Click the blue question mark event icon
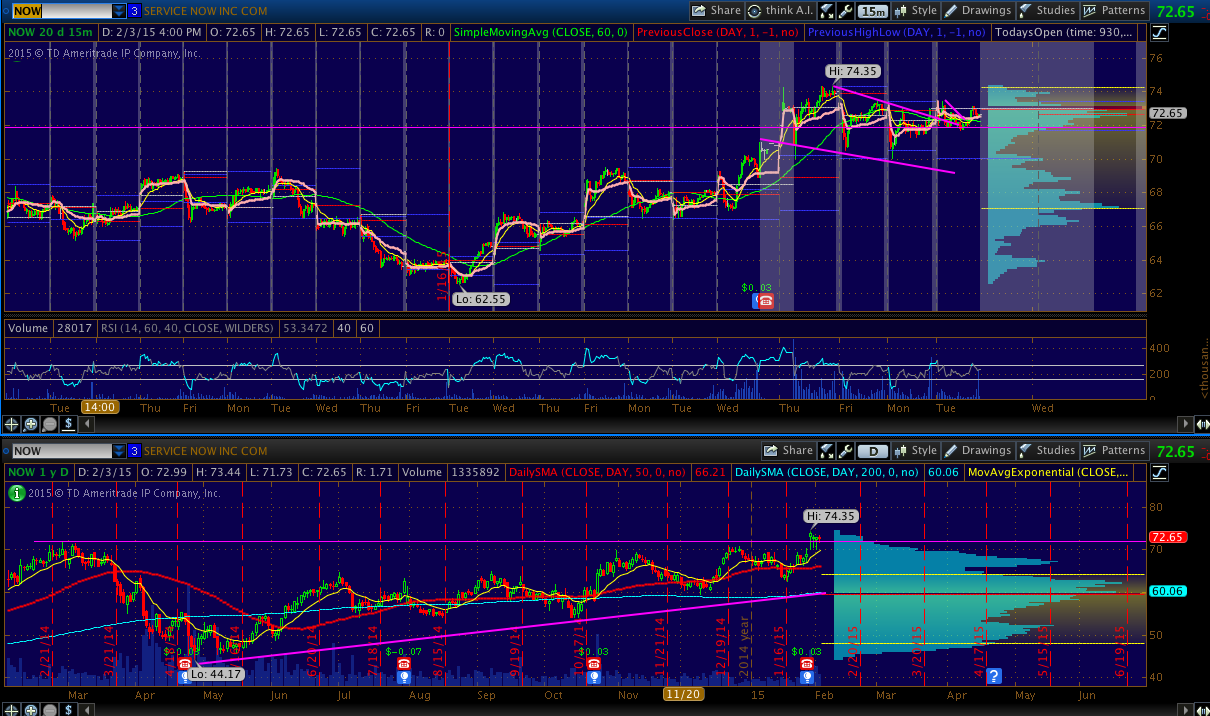The height and width of the screenshot is (716, 1210). coord(994,677)
